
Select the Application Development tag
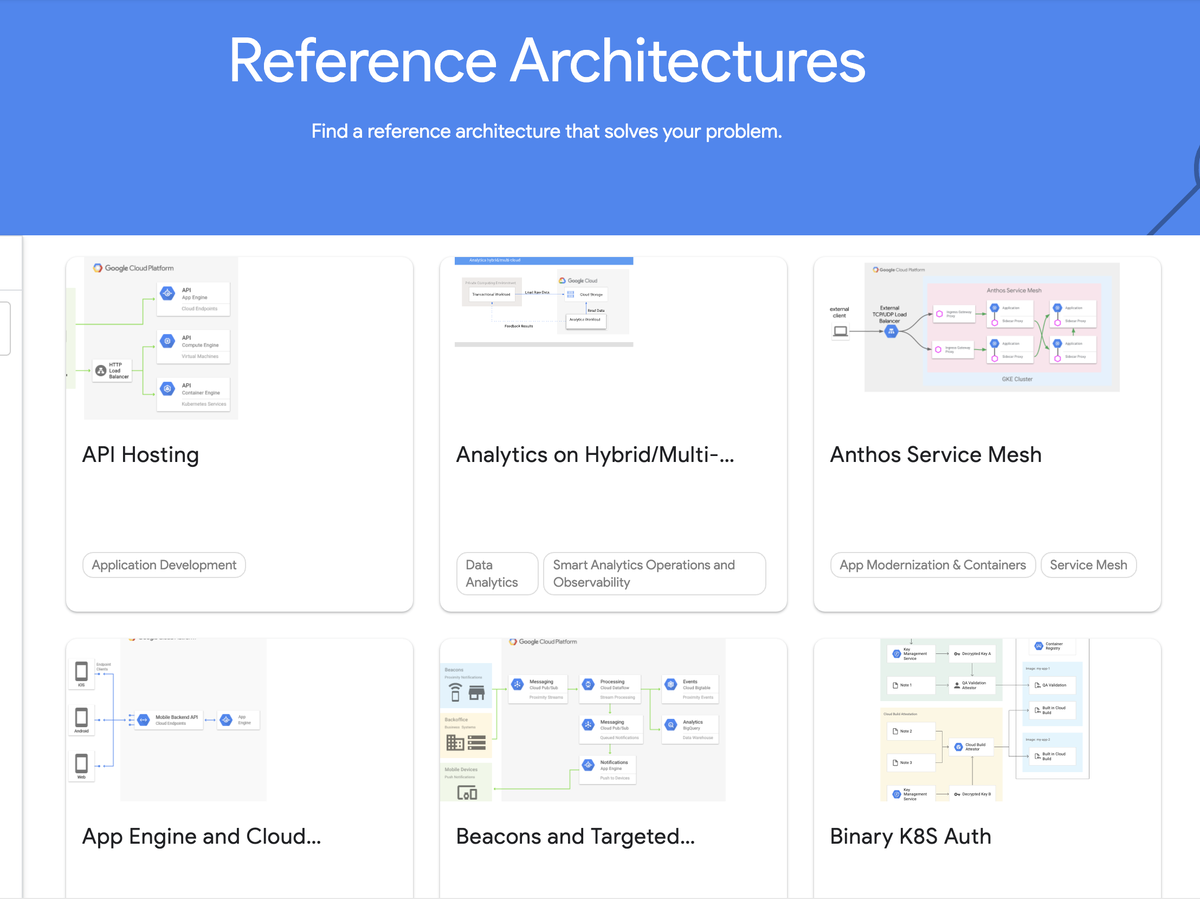(164, 565)
